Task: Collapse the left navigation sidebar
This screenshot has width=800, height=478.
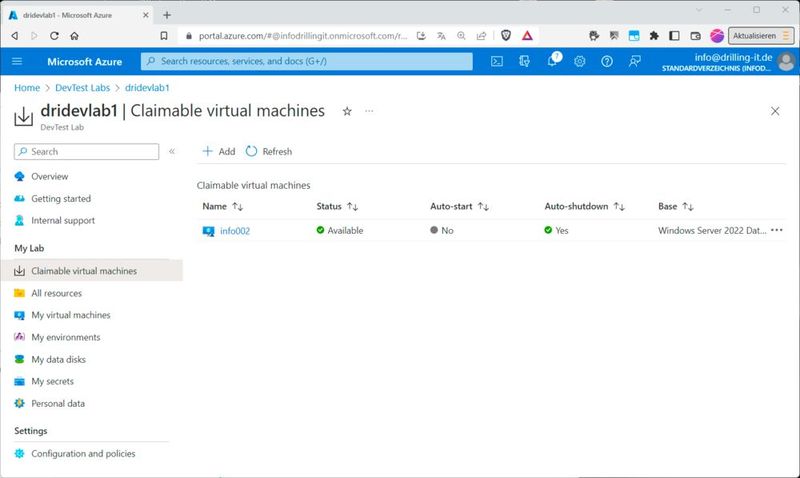Action: click(172, 151)
